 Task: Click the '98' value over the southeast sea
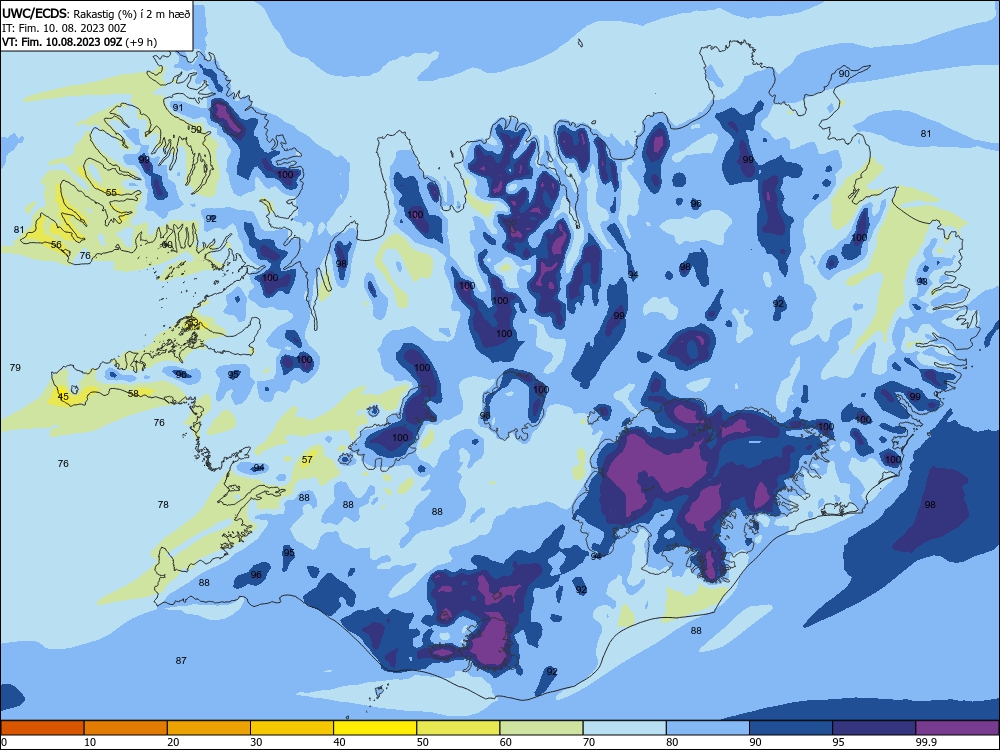point(930,504)
